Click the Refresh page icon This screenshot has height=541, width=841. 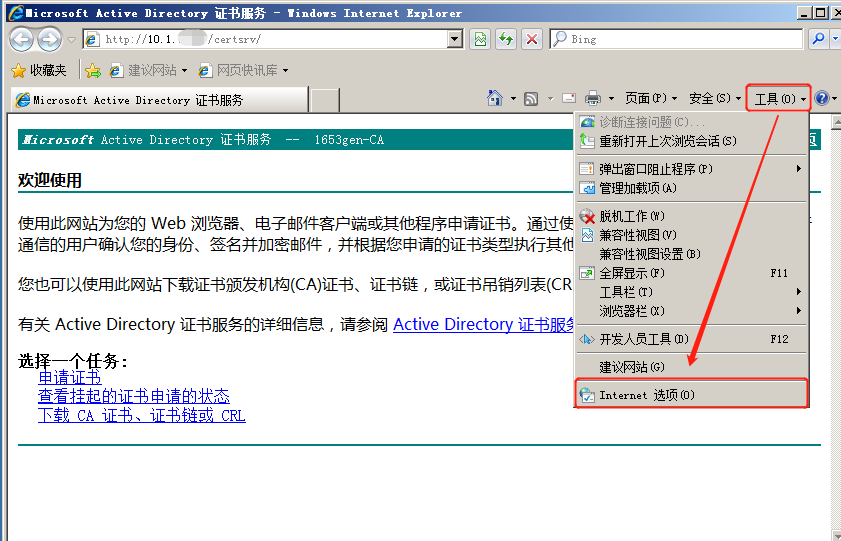[506, 39]
